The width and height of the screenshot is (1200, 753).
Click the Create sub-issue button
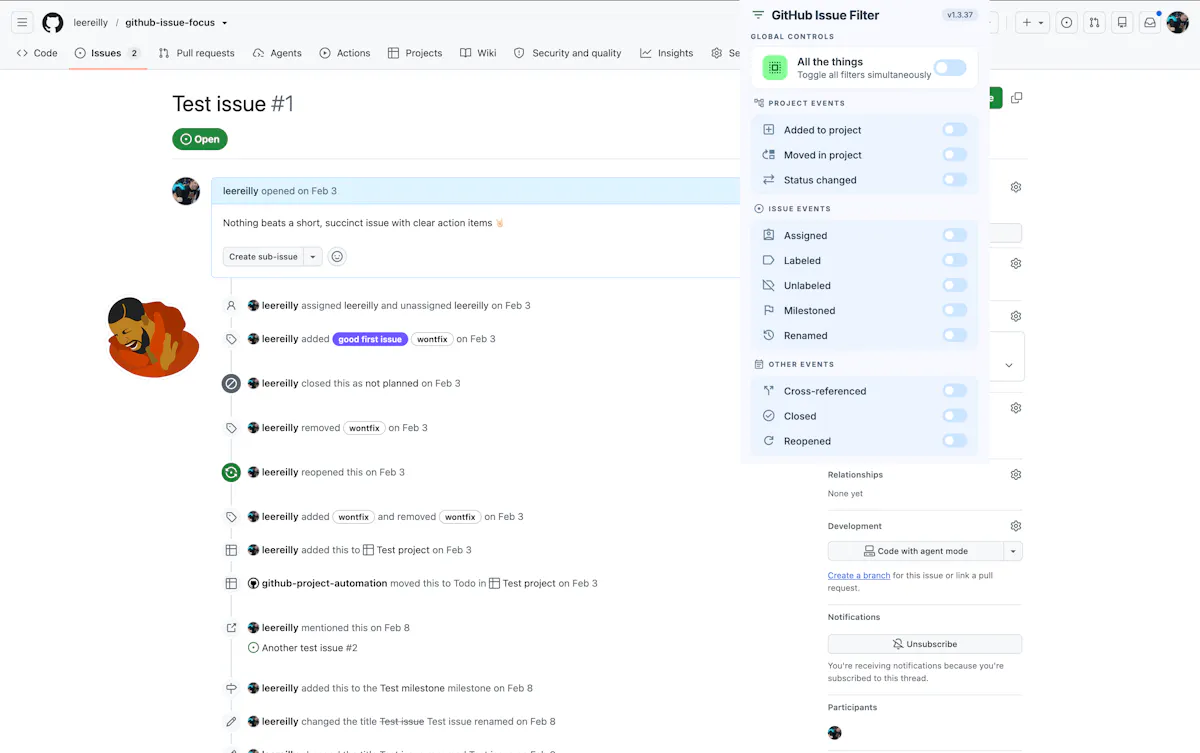263,257
